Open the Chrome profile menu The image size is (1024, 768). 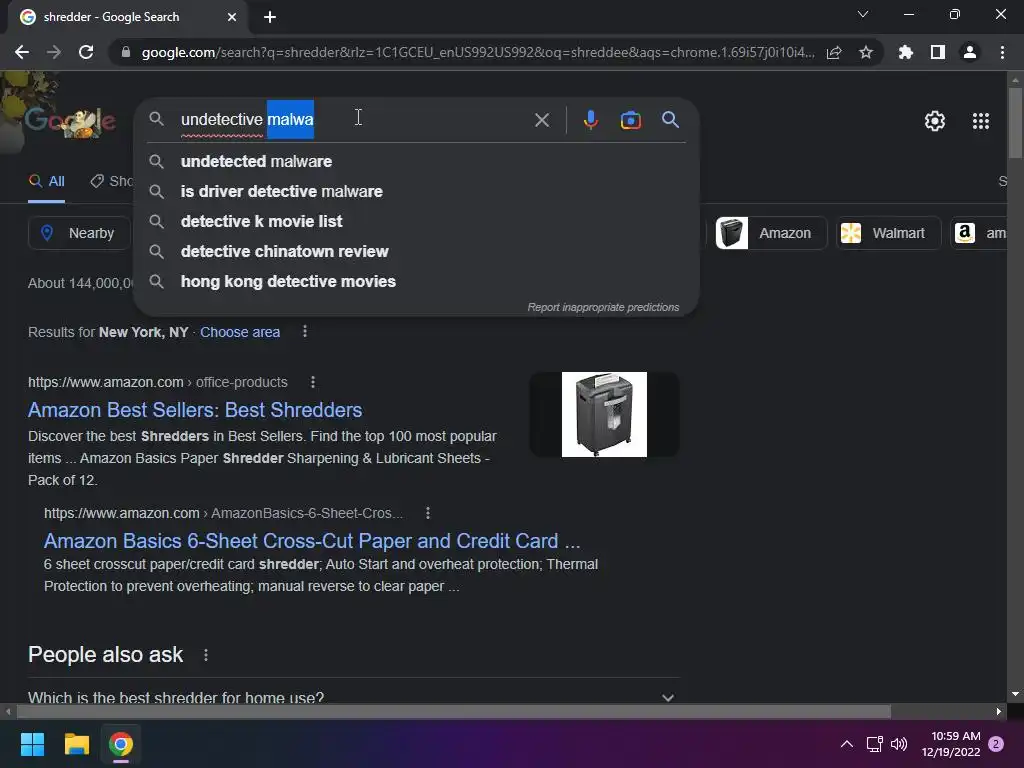click(970, 52)
